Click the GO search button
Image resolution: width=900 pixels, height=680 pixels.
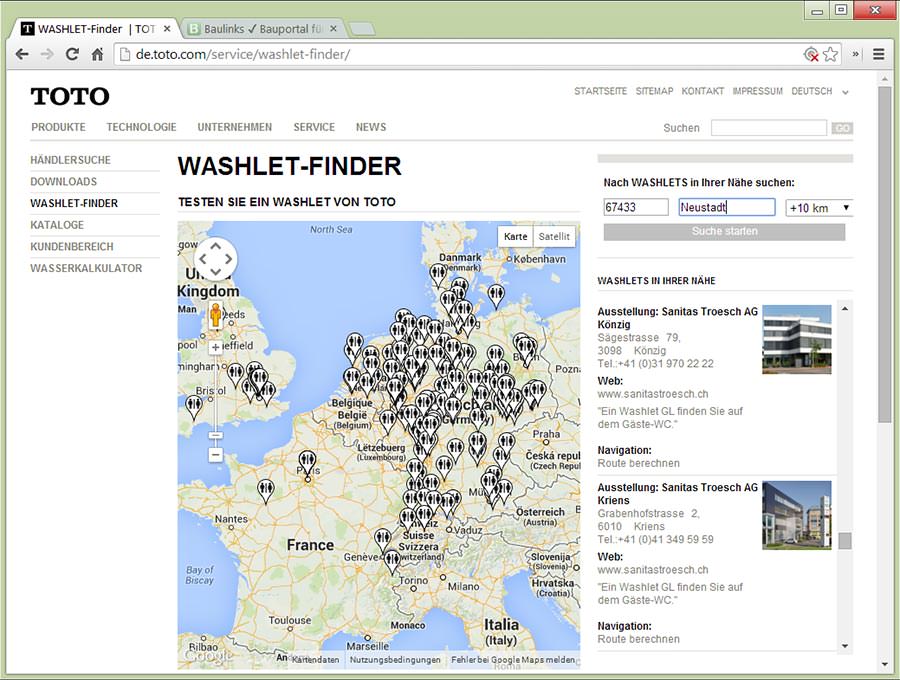[x=842, y=128]
